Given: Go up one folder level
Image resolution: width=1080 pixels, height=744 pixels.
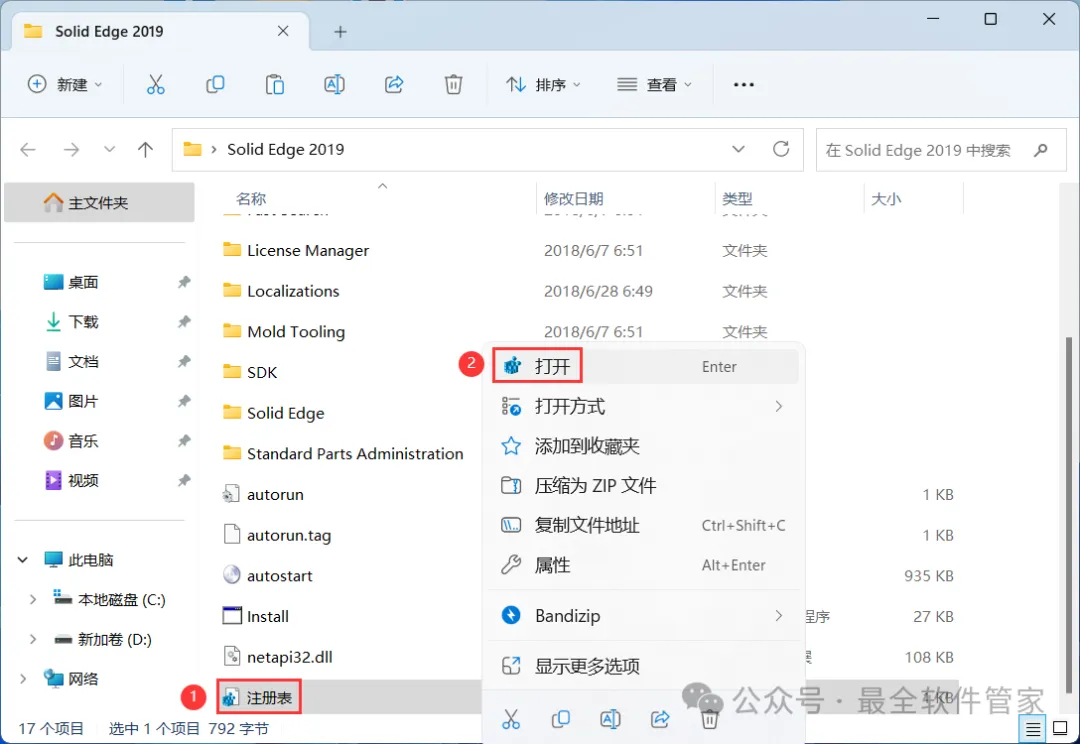Looking at the screenshot, I should point(145,149).
